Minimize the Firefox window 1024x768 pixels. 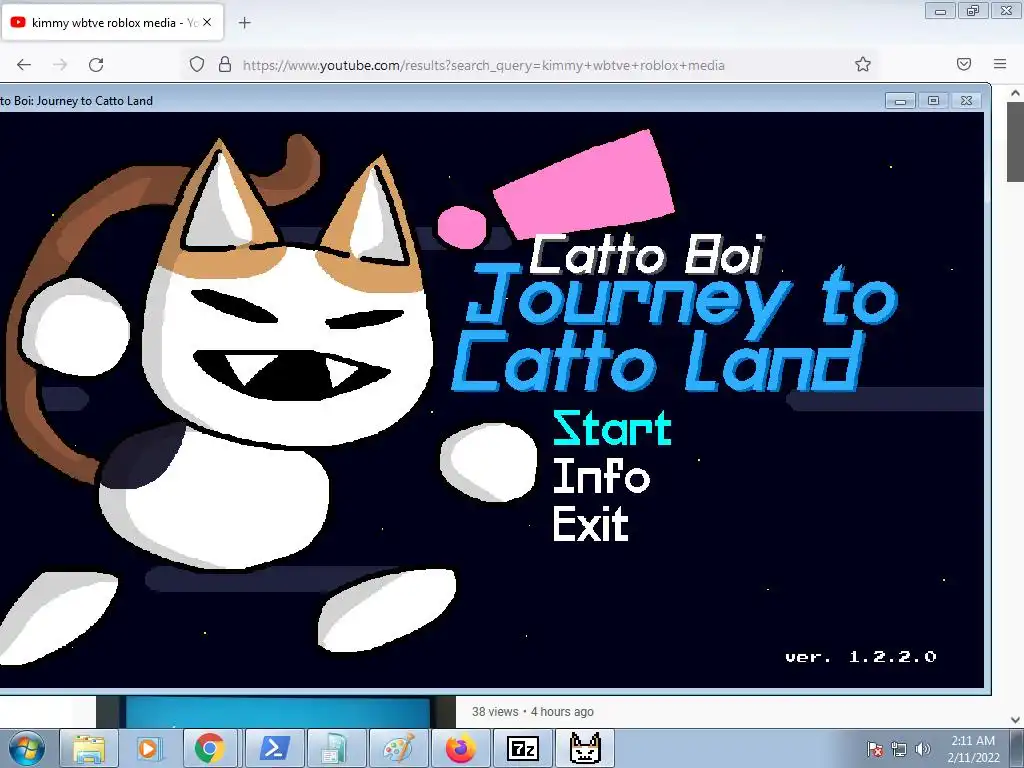pyautogui.click(x=940, y=11)
